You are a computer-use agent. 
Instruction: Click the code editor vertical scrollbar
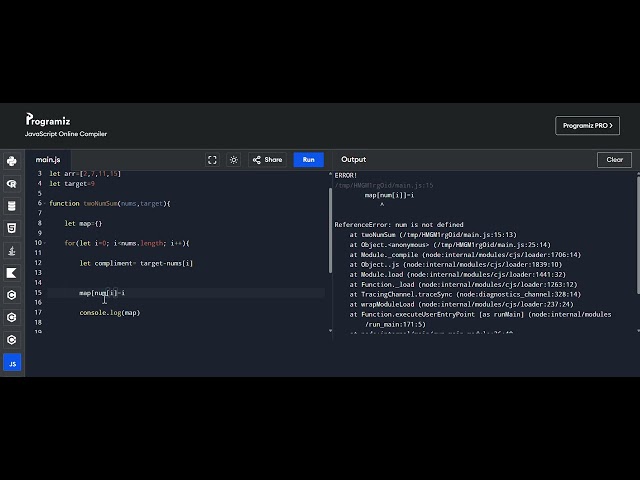[x=330, y=231]
